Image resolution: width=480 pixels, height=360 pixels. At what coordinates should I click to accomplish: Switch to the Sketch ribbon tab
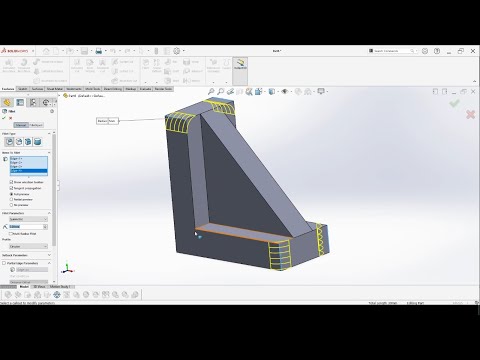click(23, 89)
